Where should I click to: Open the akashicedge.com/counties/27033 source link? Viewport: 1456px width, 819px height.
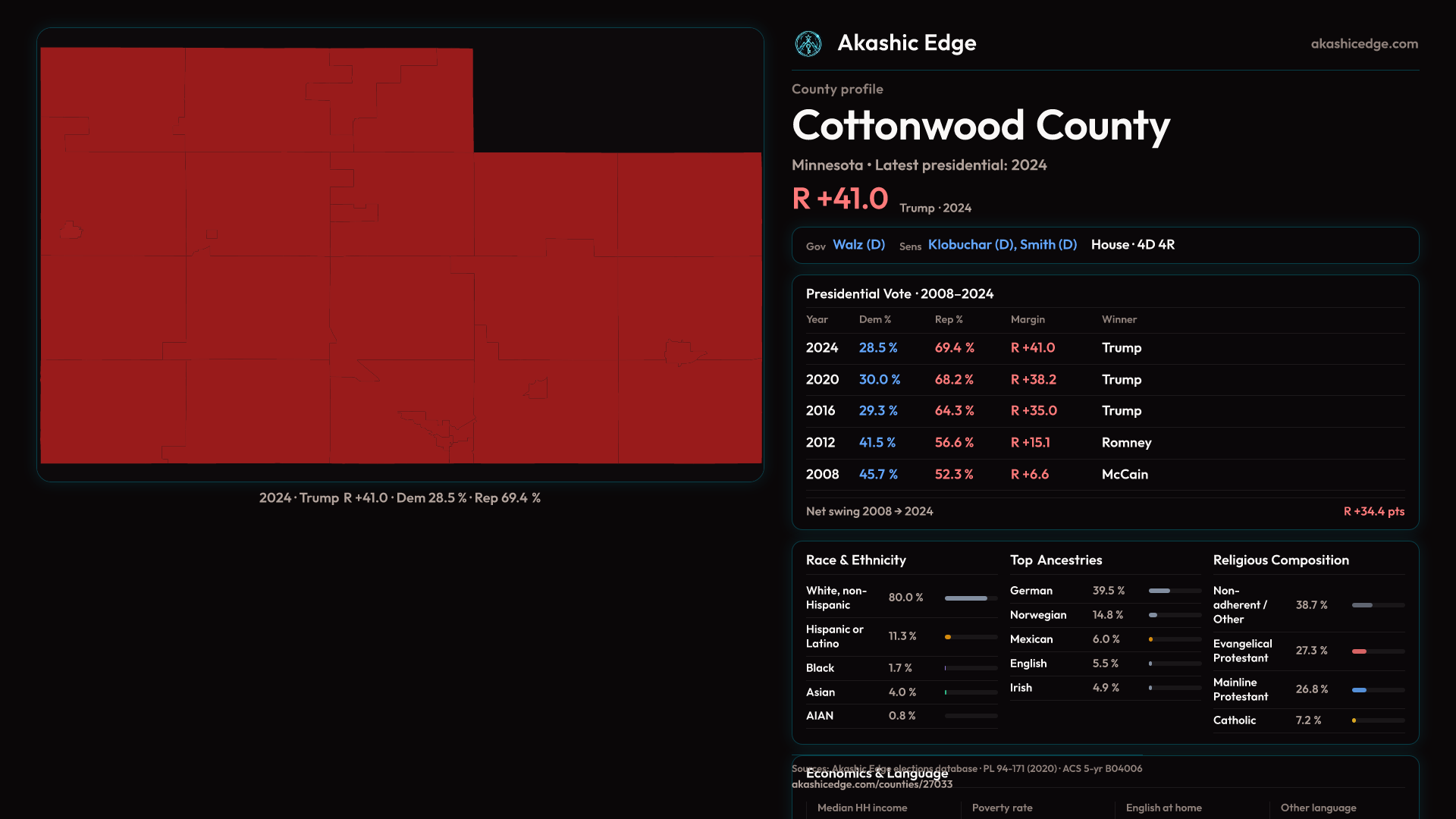point(871,785)
